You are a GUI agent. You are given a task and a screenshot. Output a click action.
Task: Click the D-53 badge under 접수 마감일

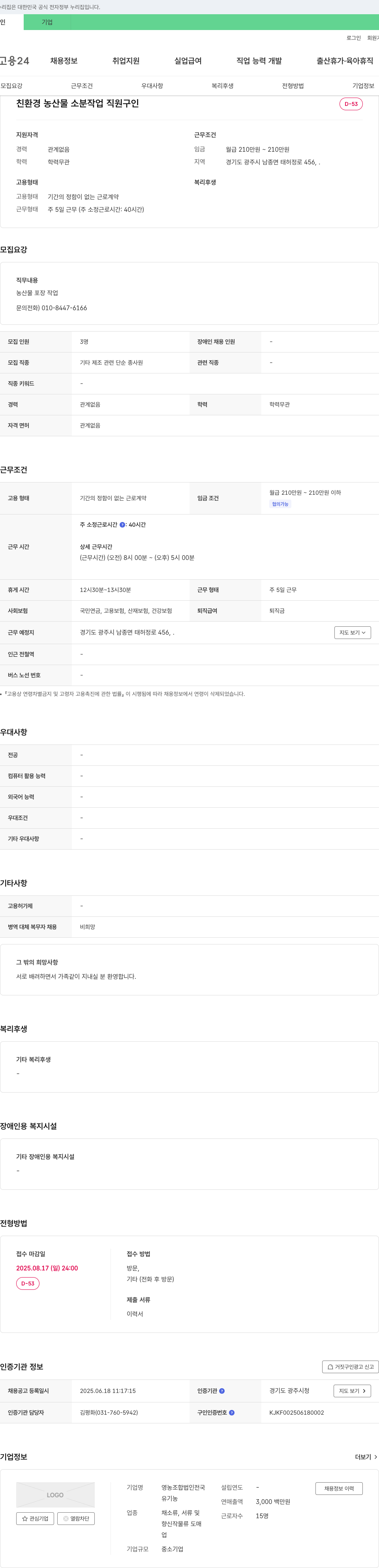tap(28, 1283)
